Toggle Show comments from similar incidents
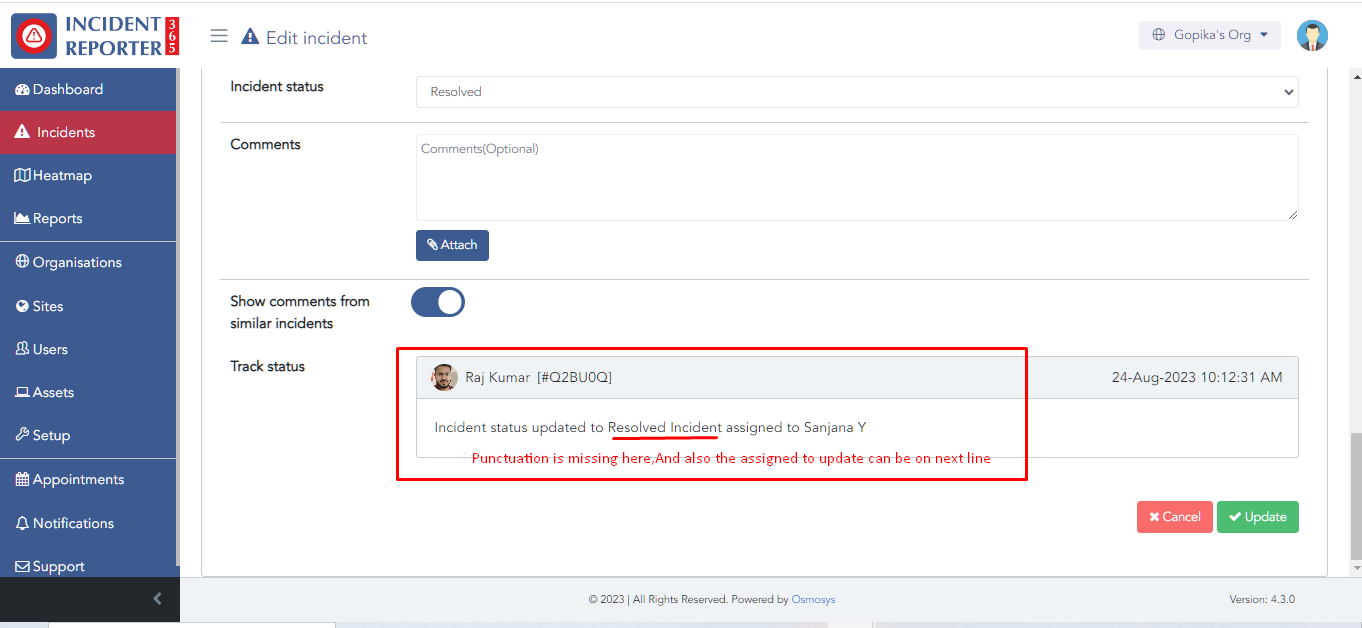The height and width of the screenshot is (628, 1362). pyautogui.click(x=438, y=302)
